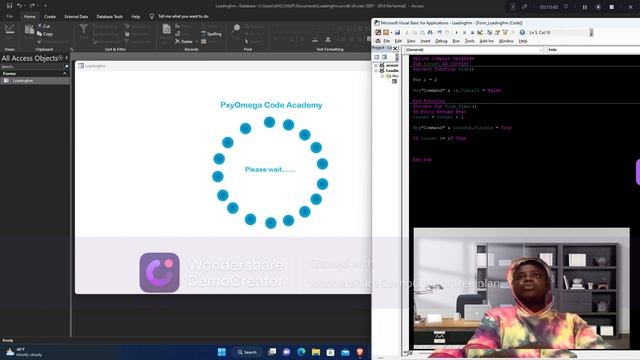Open Microsoft Edge from the taskbar
Screen dimensions: 640x360
[x=301, y=352]
